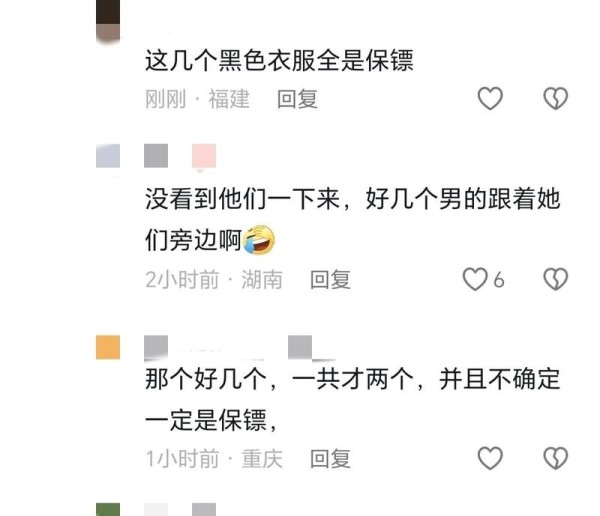Select the comment text 这几个黑色衣服全是保镖
Image resolution: width=600 pixels, height=516 pixels.
point(279,60)
